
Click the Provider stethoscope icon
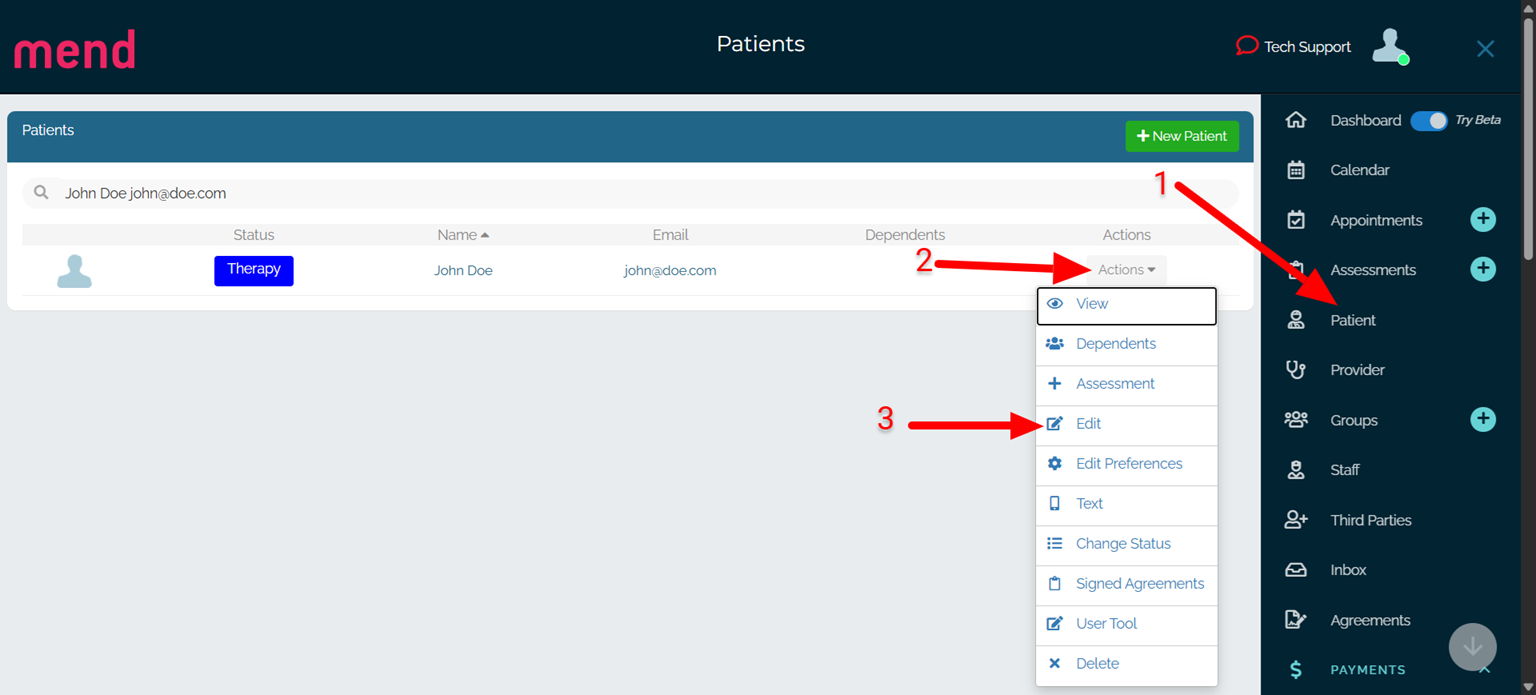(x=1296, y=370)
